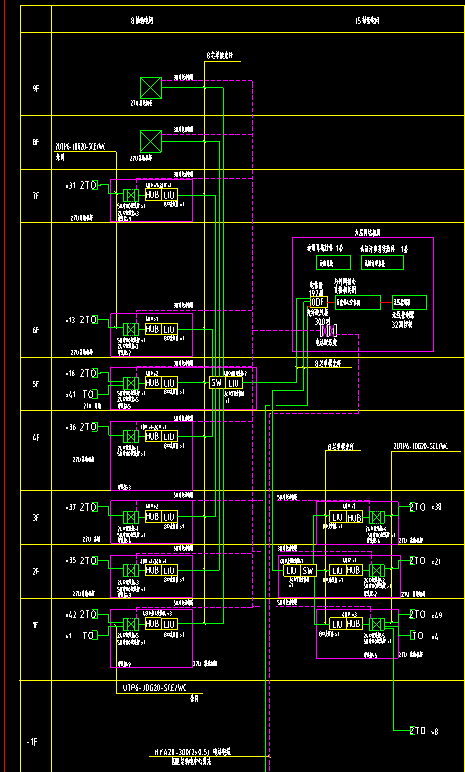This screenshot has width=465, height=772.
Task: Pick the x1 TO outlet label
Action: [x=81, y=636]
